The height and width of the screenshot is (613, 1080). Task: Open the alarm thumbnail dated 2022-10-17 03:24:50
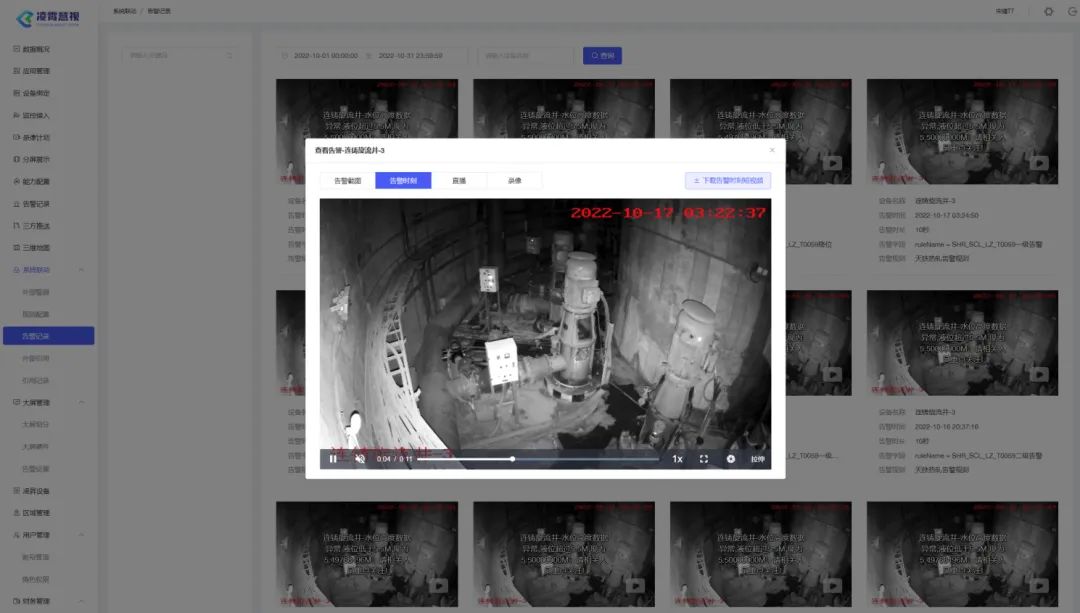pyautogui.click(x=962, y=131)
